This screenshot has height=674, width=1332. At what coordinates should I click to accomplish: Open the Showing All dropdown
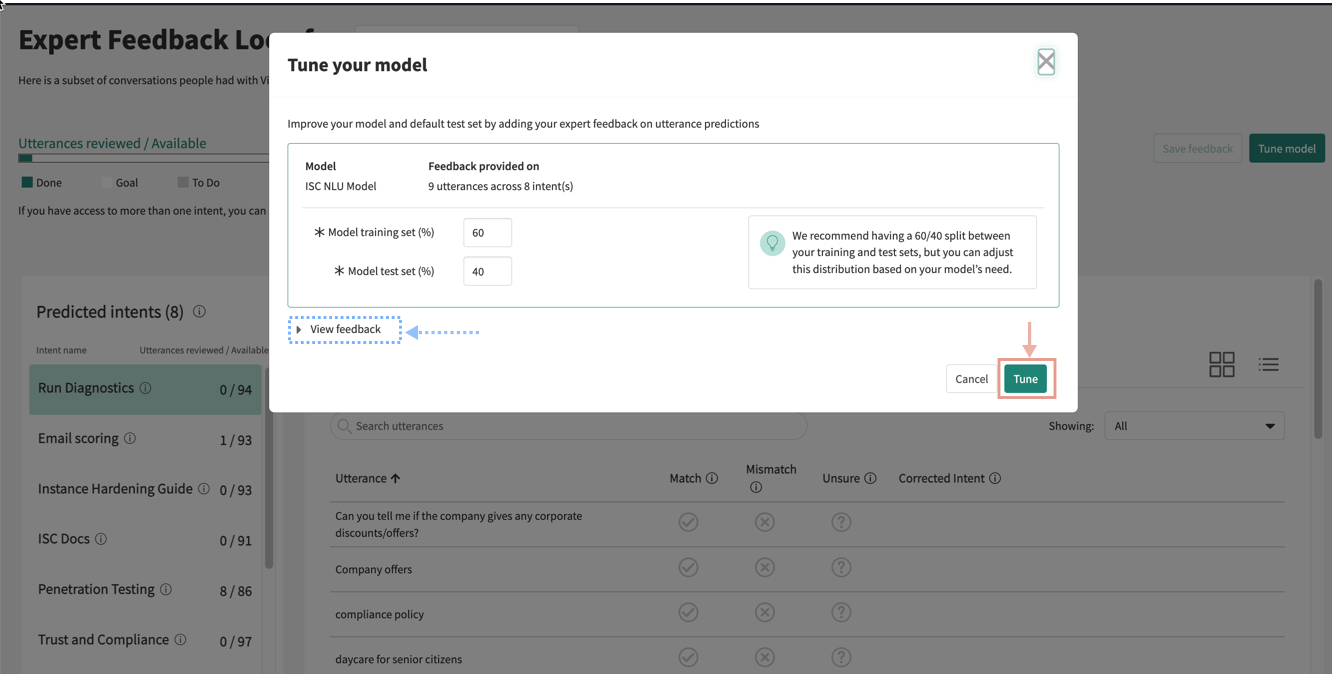point(1194,426)
